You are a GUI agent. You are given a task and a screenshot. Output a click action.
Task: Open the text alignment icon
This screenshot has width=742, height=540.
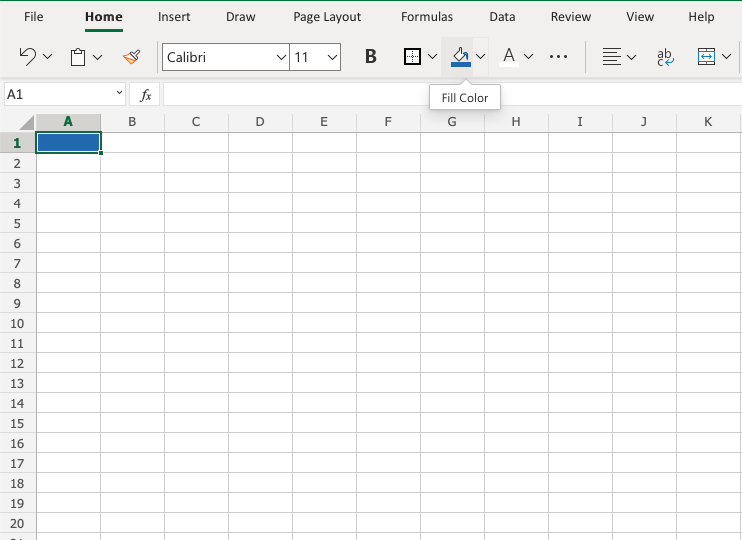pyautogui.click(x=611, y=57)
